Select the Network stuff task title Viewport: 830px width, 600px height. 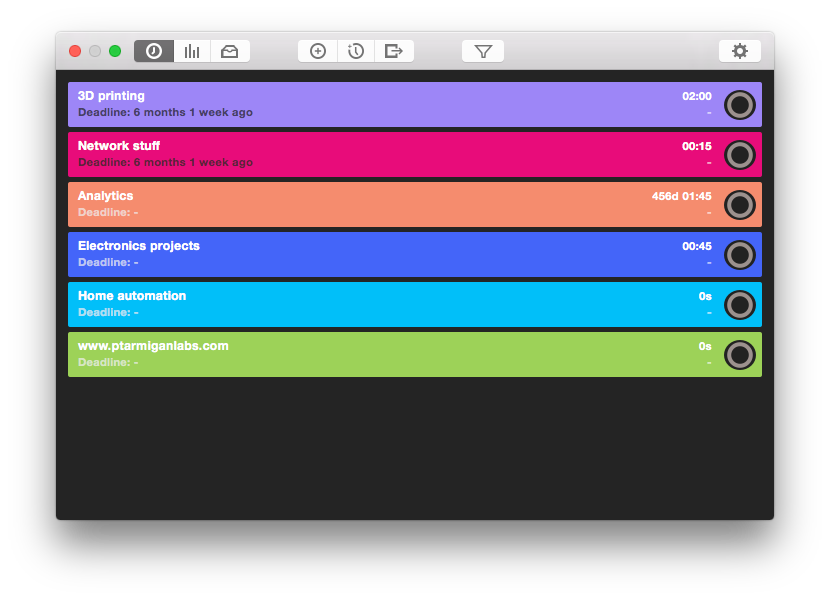click(119, 146)
